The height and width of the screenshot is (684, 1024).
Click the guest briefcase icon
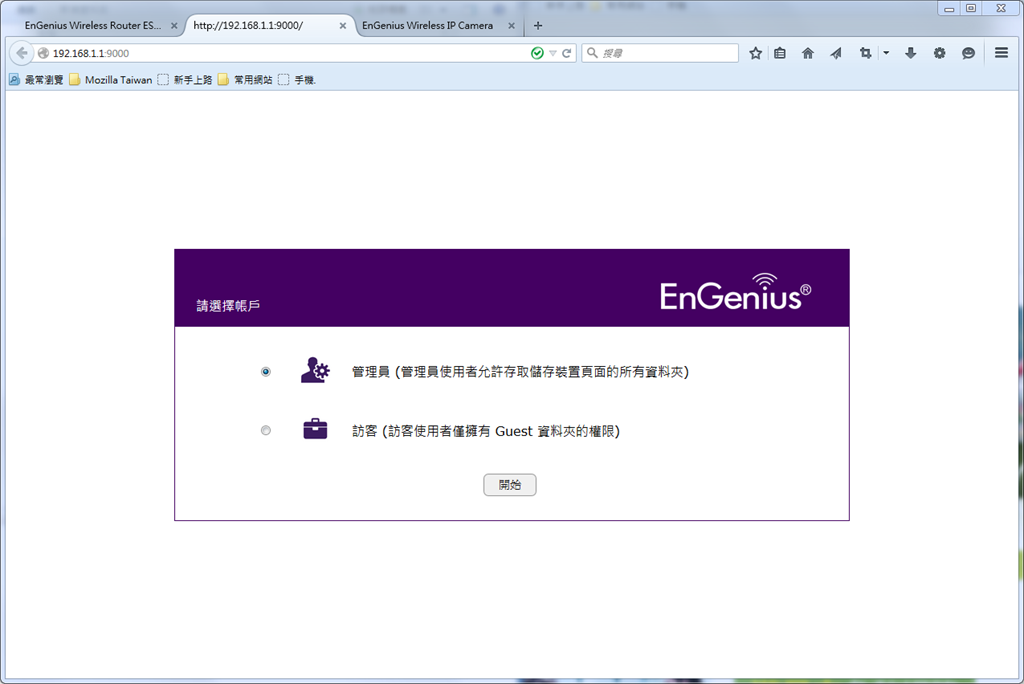click(x=315, y=429)
